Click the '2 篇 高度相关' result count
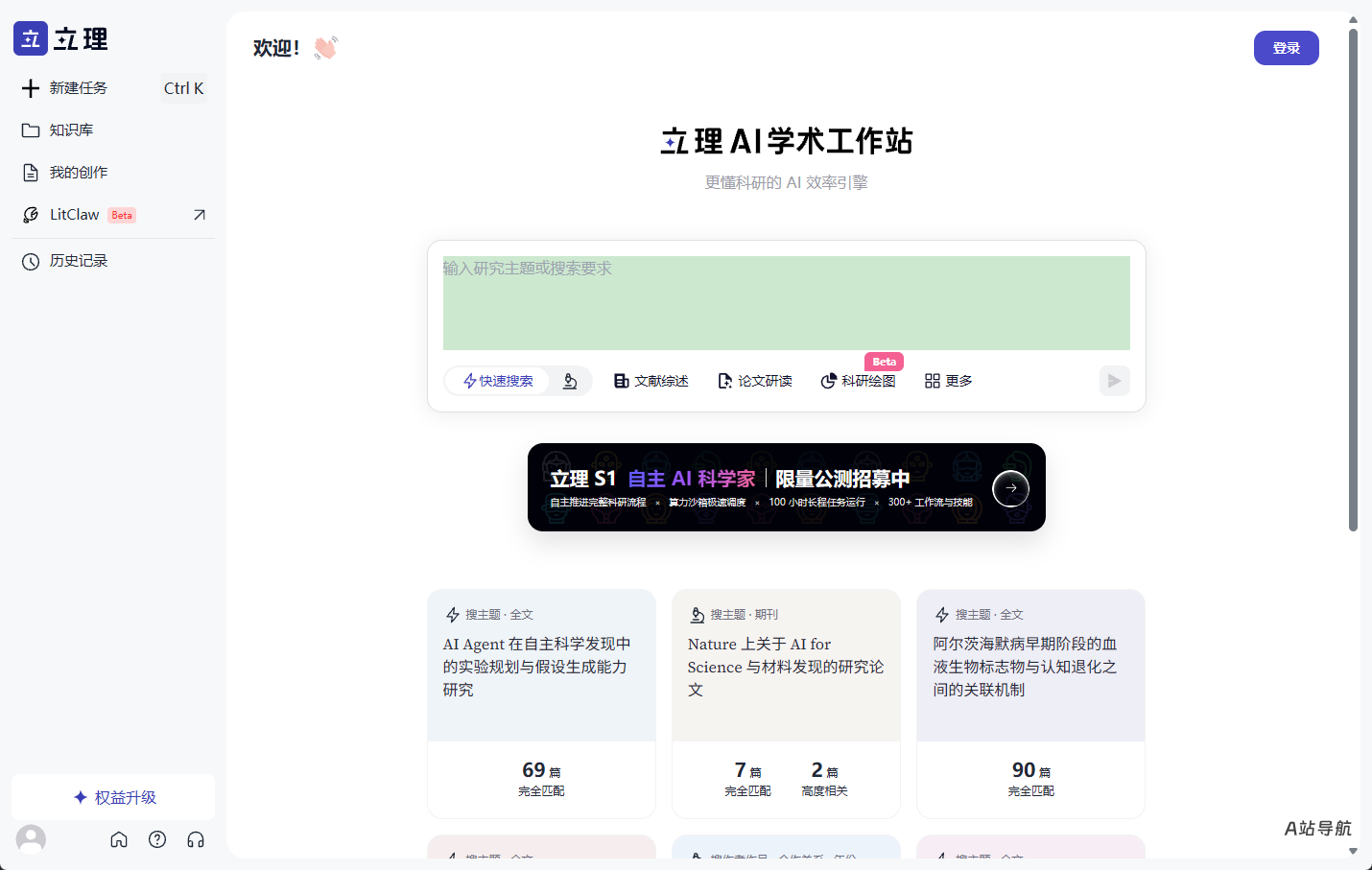The image size is (1372, 870). click(x=825, y=779)
